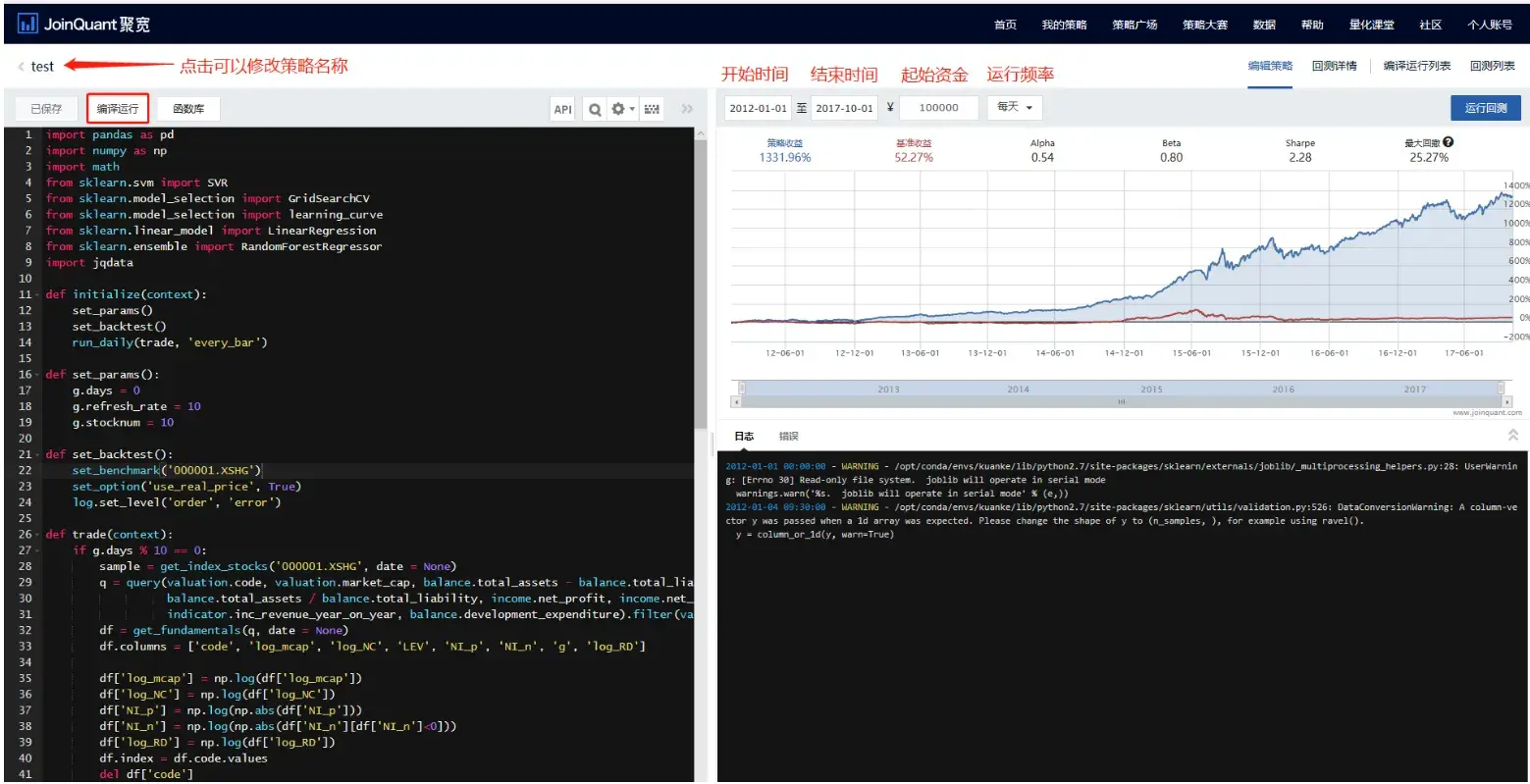Click the JoinQuant logo
The image size is (1530, 784).
pos(84,24)
